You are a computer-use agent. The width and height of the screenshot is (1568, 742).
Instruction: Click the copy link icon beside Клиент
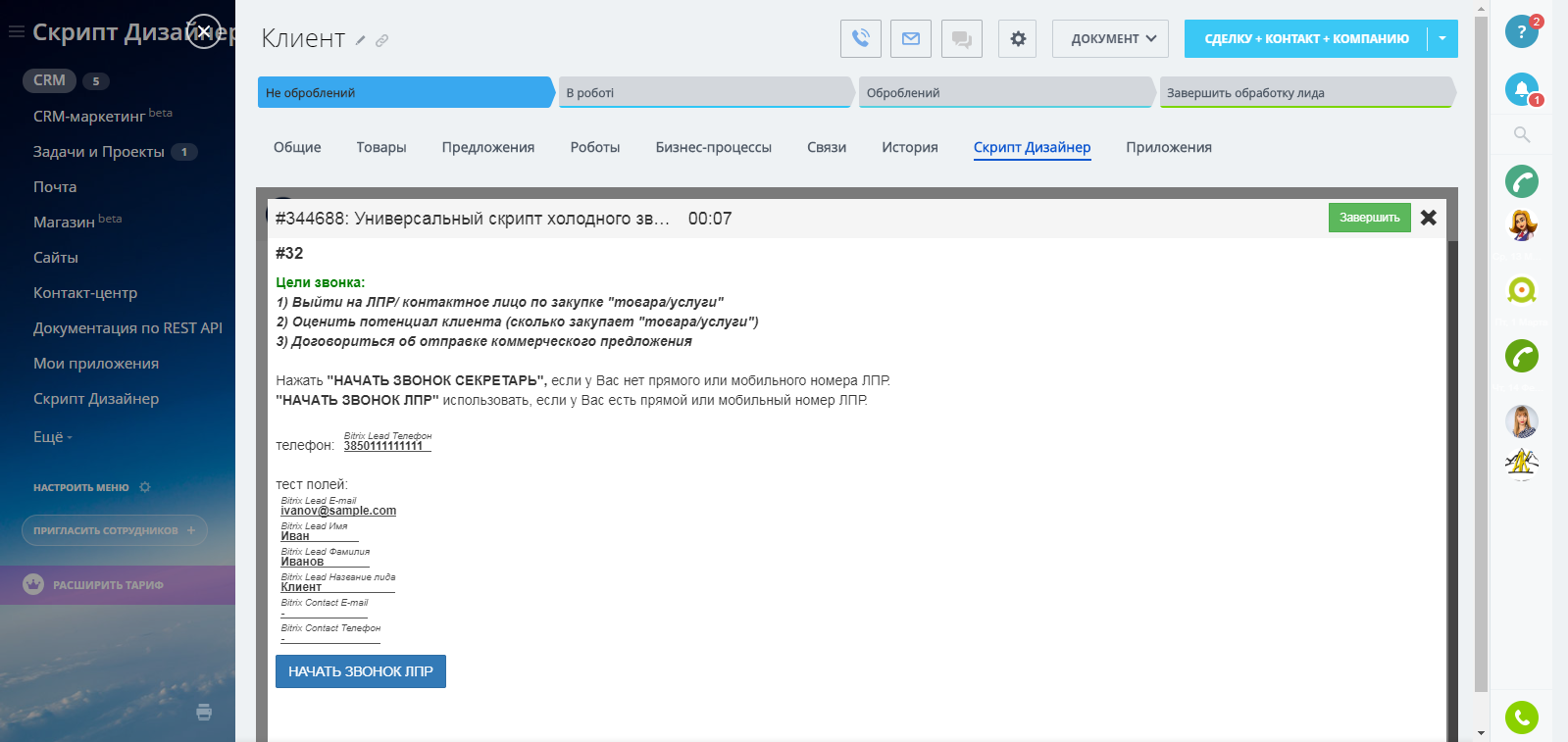click(x=382, y=41)
